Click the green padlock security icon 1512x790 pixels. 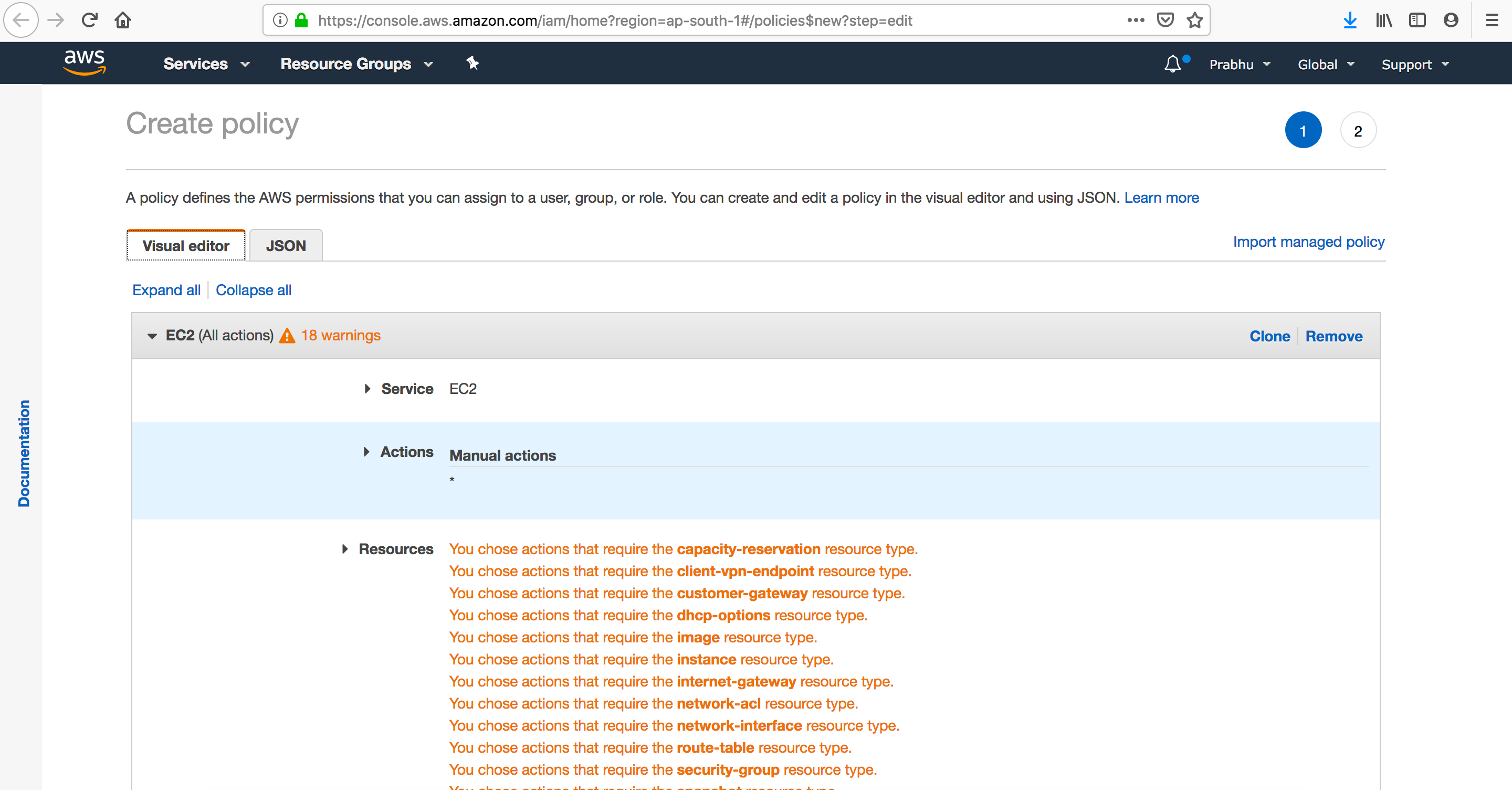coord(302,20)
